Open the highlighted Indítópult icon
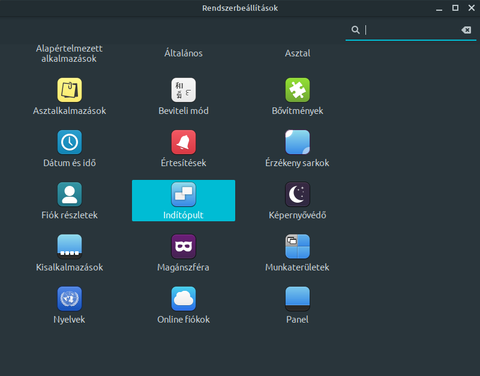480x376 pixels. pyautogui.click(x=183, y=194)
